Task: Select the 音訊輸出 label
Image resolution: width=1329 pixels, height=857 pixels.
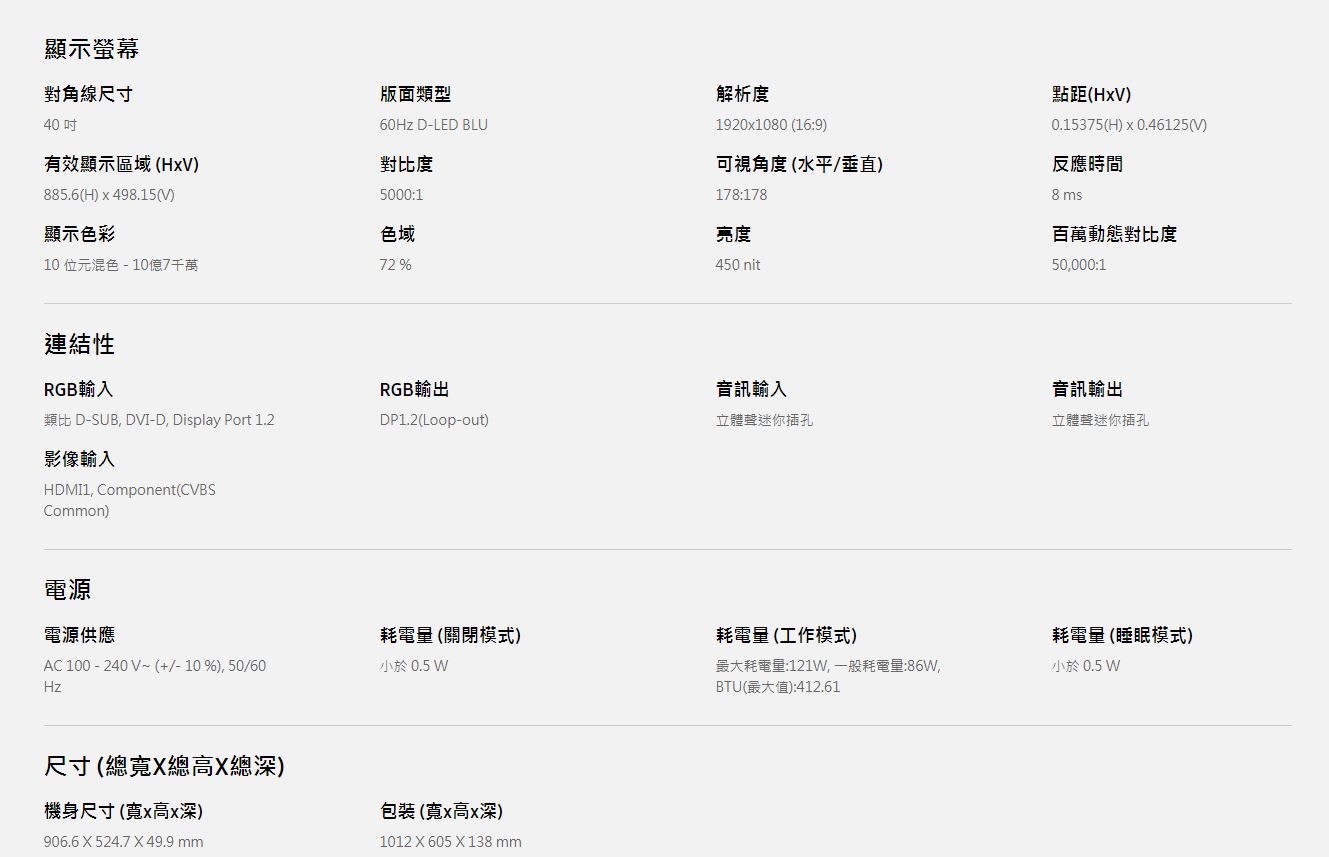Action: click(1087, 389)
